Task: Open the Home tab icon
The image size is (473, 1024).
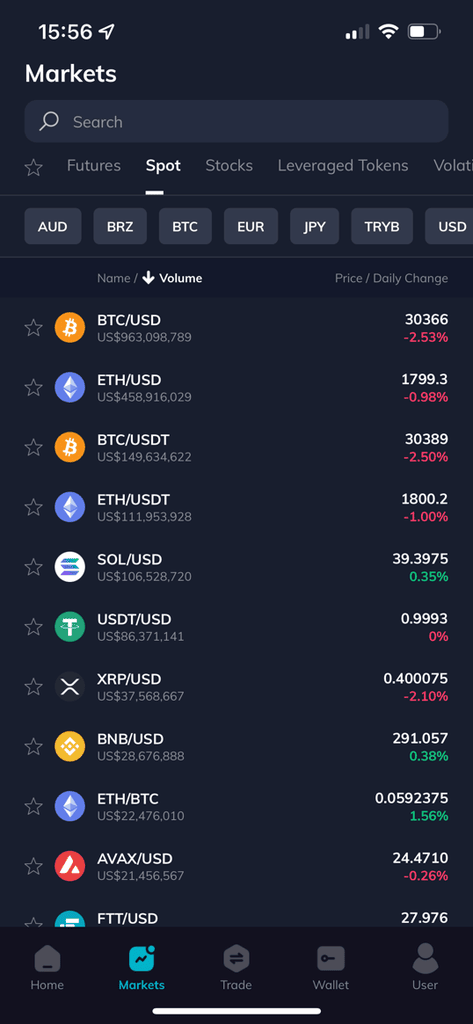Action: tap(47, 959)
